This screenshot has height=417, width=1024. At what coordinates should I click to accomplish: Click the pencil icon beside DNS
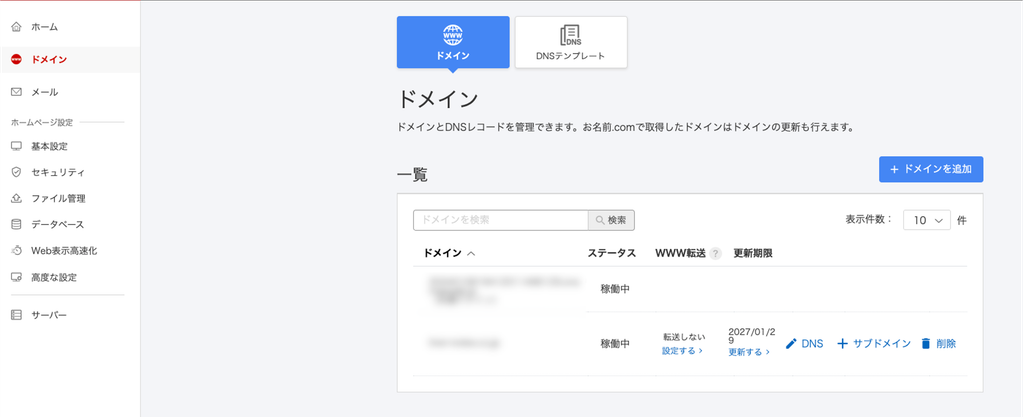point(791,343)
